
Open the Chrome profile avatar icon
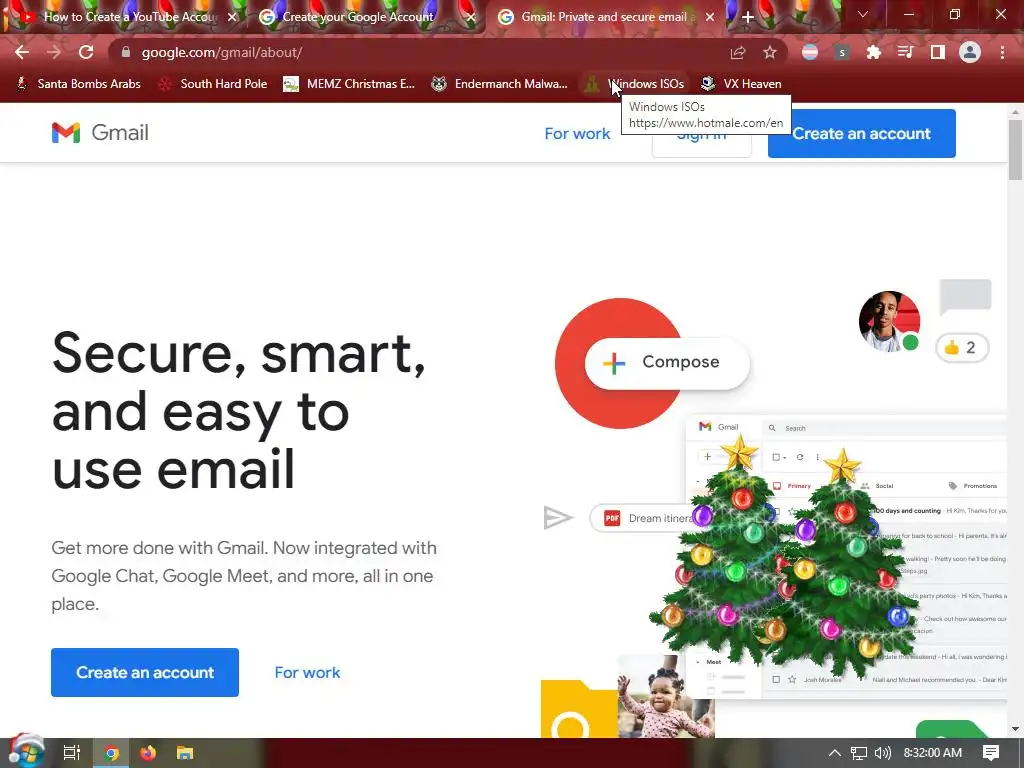[970, 52]
